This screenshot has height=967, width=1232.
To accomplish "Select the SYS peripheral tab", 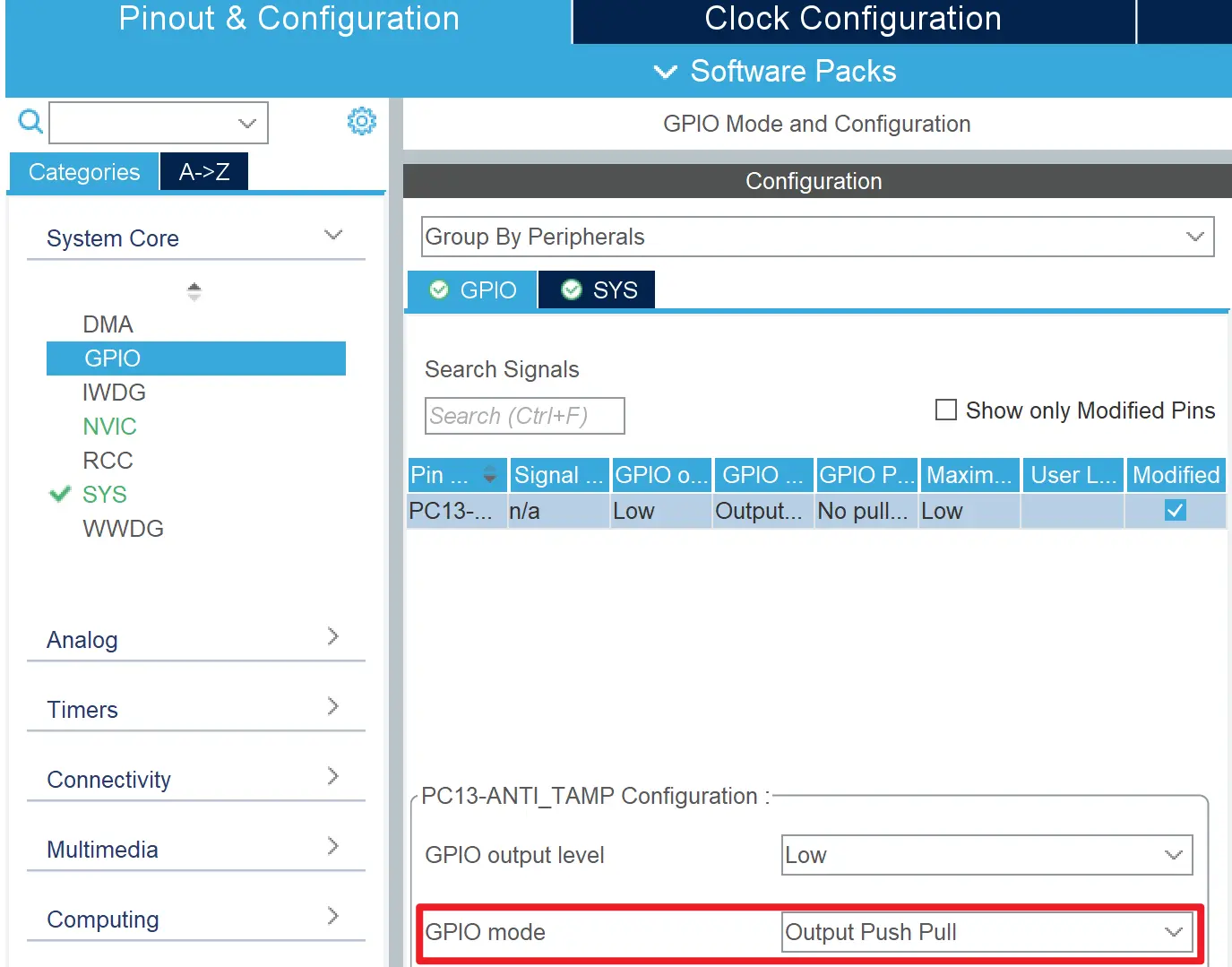I will click(x=598, y=290).
